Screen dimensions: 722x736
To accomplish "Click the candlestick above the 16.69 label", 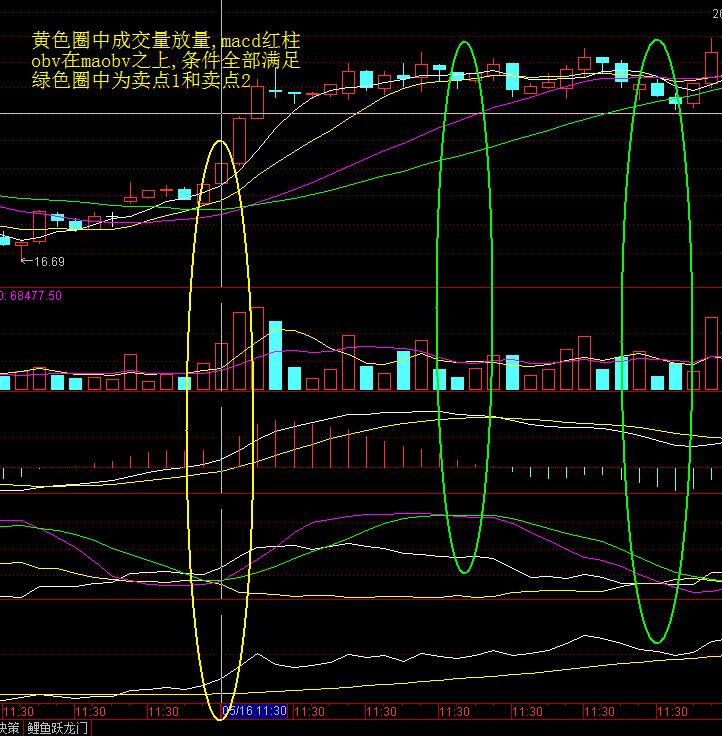I will coord(22,242).
